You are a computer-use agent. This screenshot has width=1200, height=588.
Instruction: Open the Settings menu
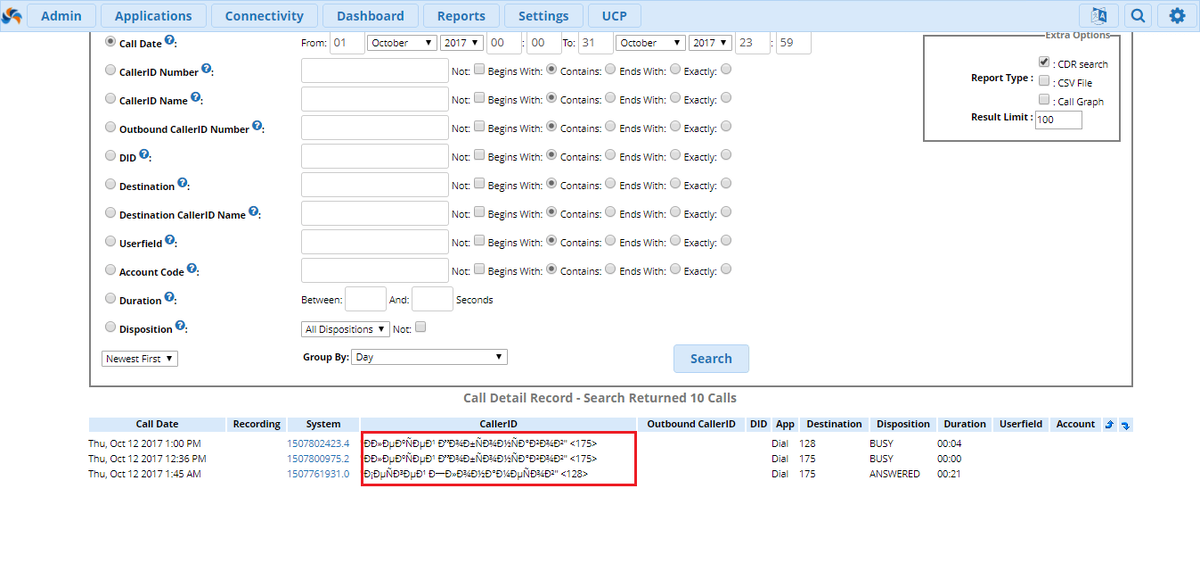click(544, 16)
